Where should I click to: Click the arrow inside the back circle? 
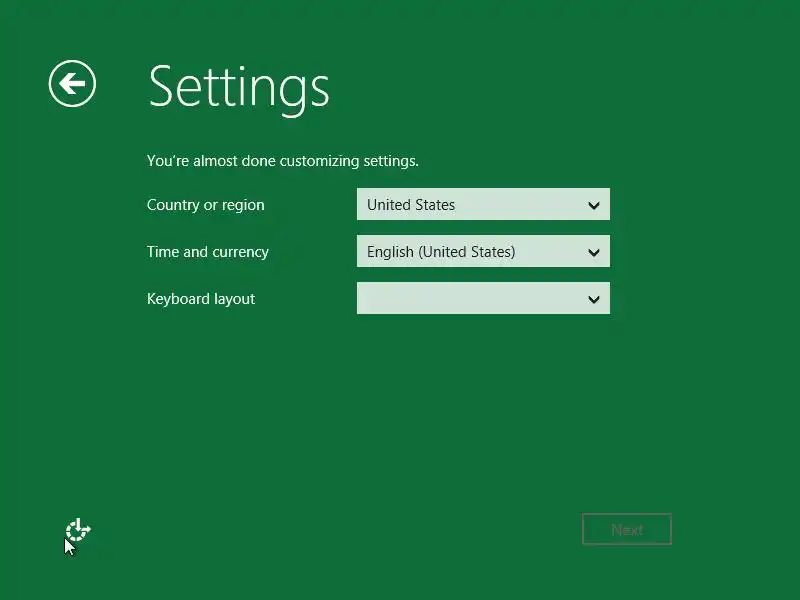click(71, 84)
